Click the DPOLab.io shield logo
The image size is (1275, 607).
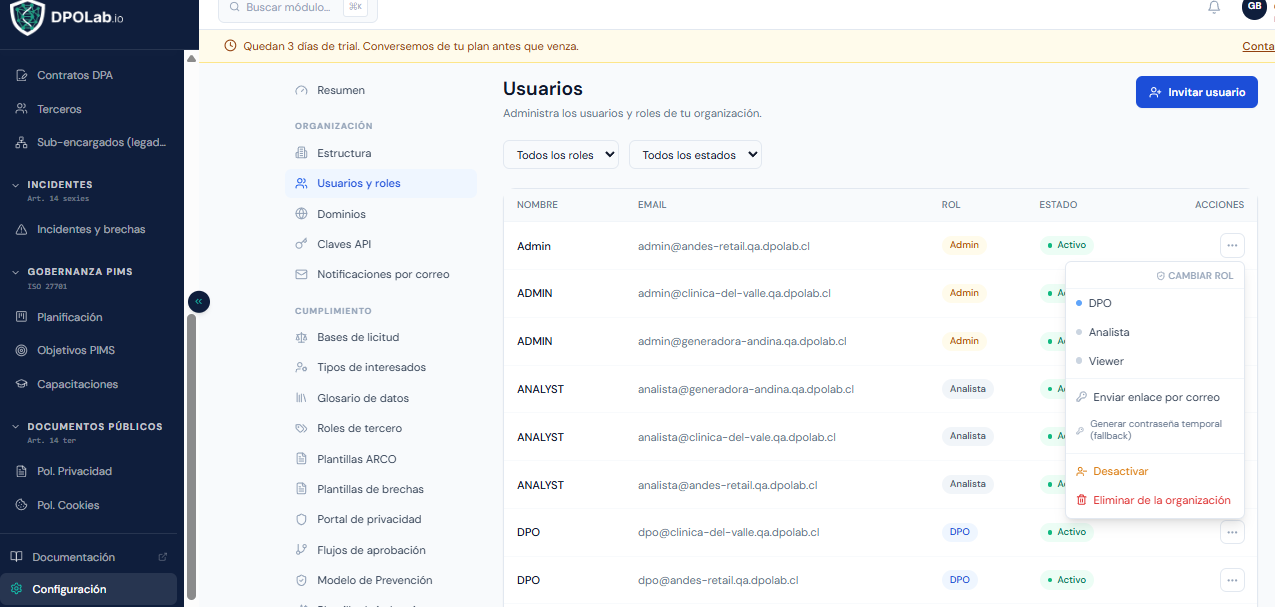pyautogui.click(x=27, y=17)
